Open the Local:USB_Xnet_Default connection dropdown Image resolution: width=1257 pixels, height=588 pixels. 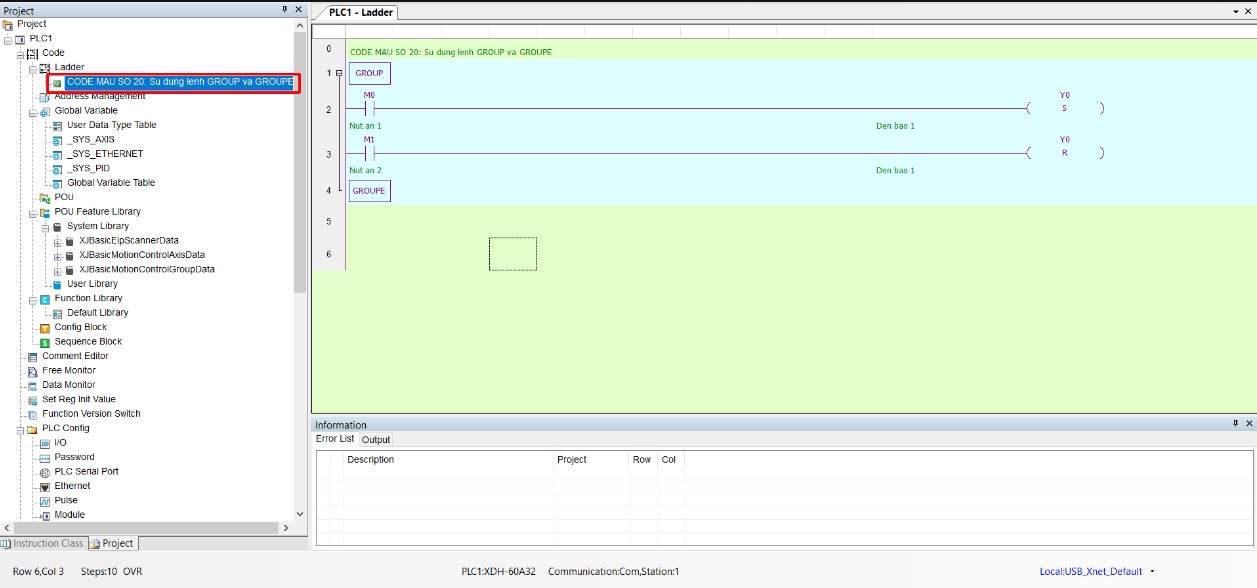click(1152, 572)
